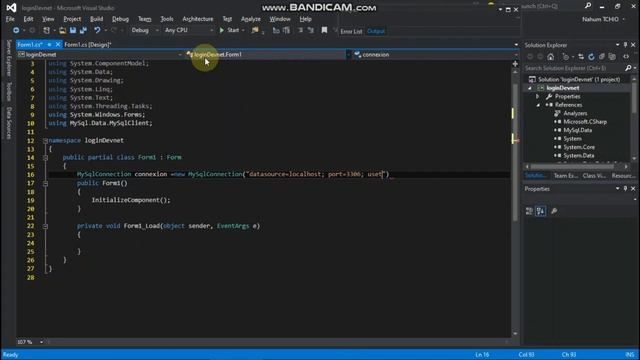Close the Solution Explorer panel
The height and width of the screenshot is (360, 640).
633,45
